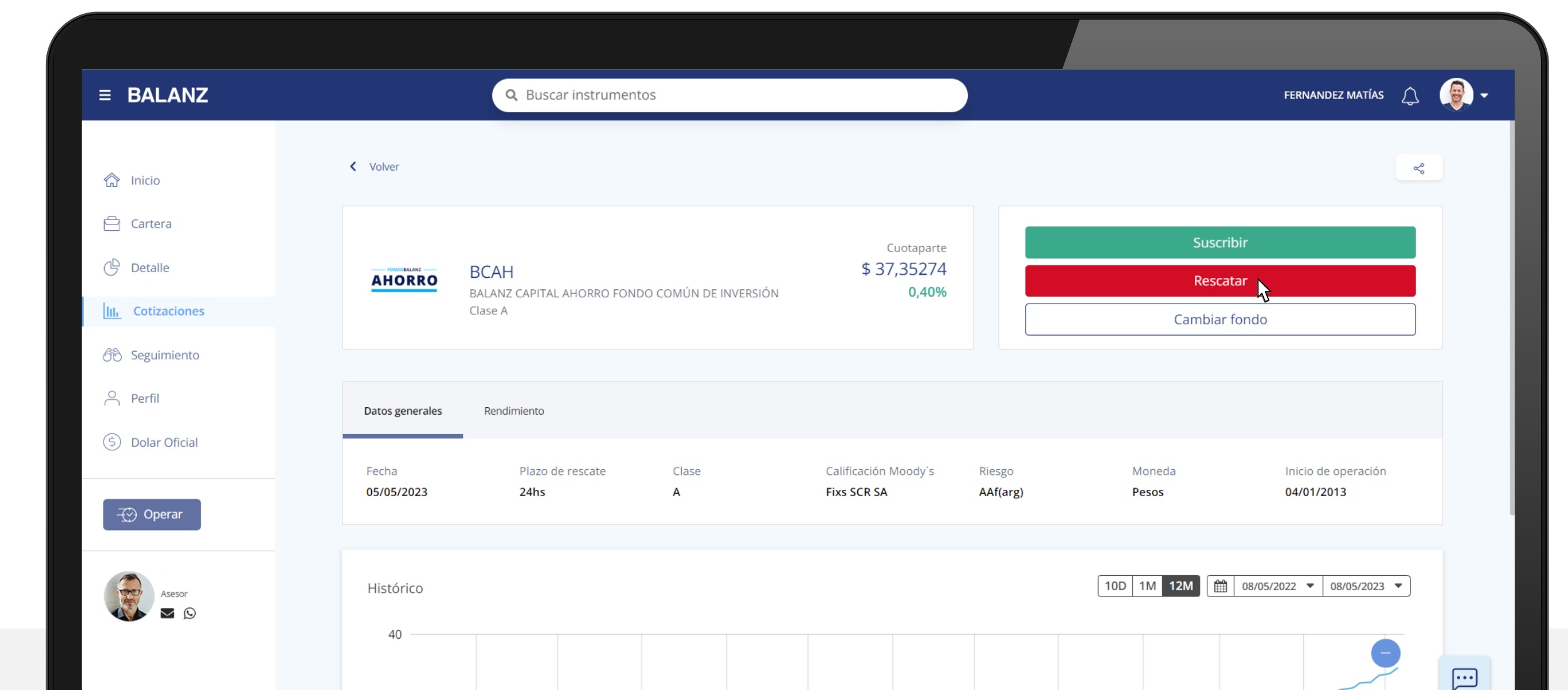Image resolution: width=1568 pixels, height=690 pixels.
Task: Click the Cartera briefcase icon
Action: click(112, 223)
